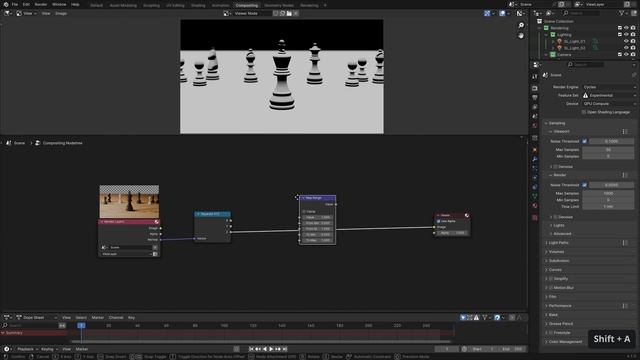Click the Blender logo icon
This screenshot has height=360, width=640.
(x=5, y=4)
